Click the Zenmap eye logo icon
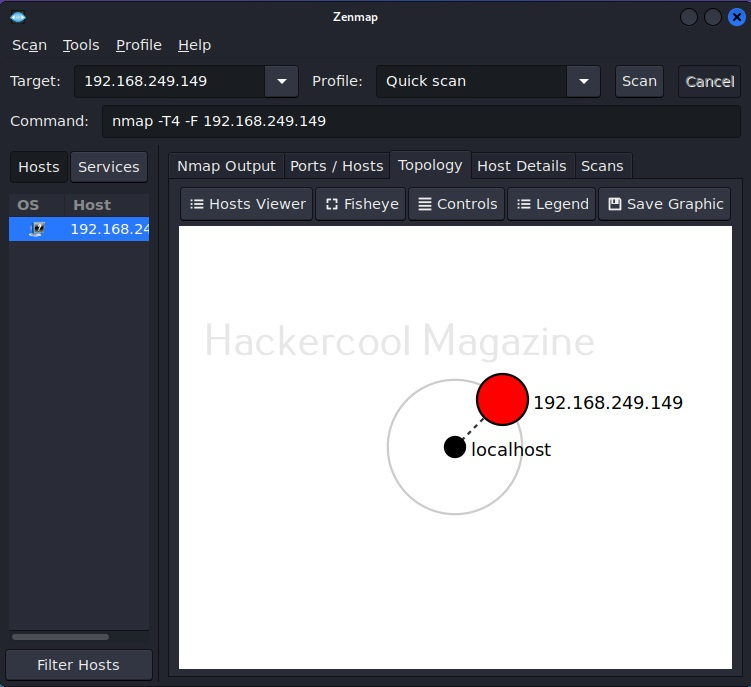 [18, 18]
